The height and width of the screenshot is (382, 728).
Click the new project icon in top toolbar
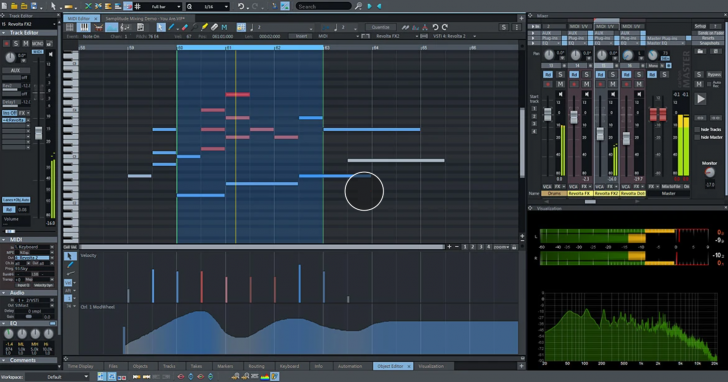5,6
